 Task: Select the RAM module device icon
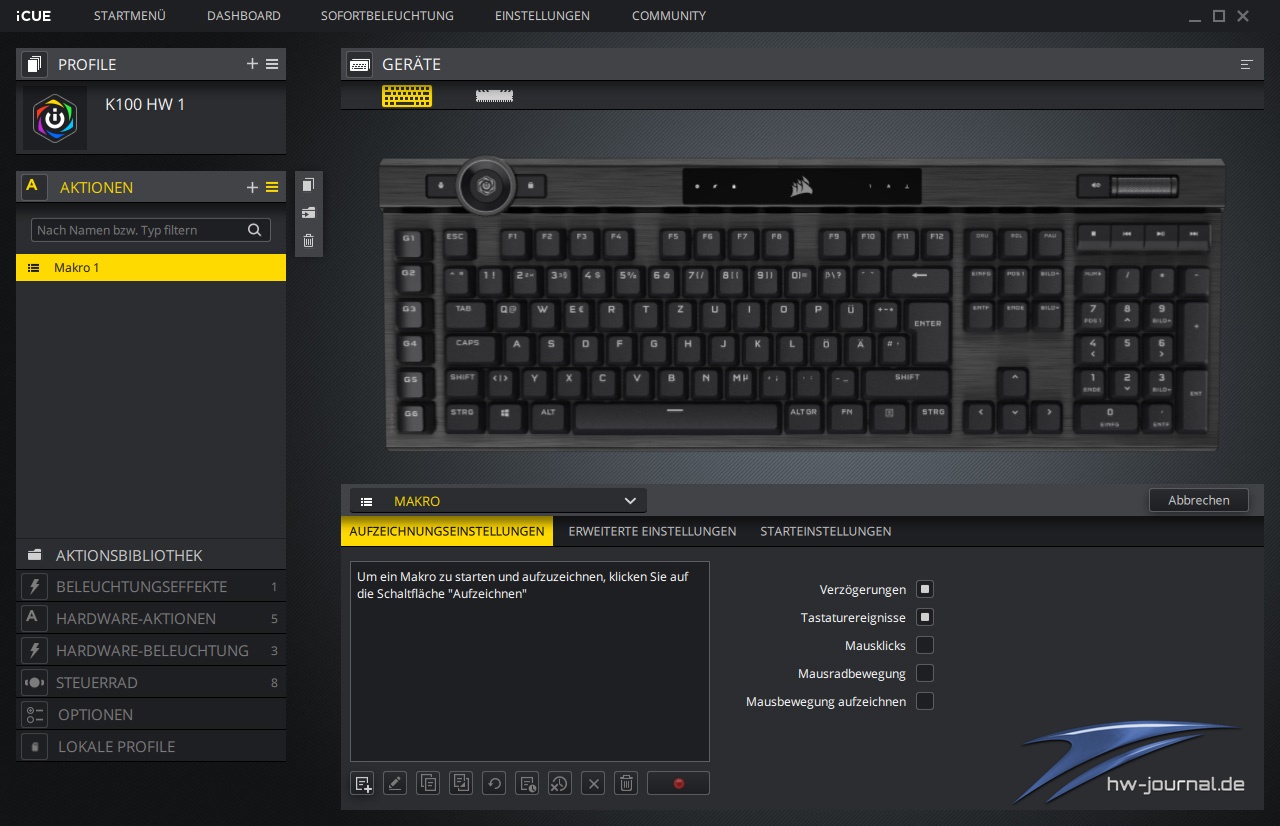click(494, 96)
